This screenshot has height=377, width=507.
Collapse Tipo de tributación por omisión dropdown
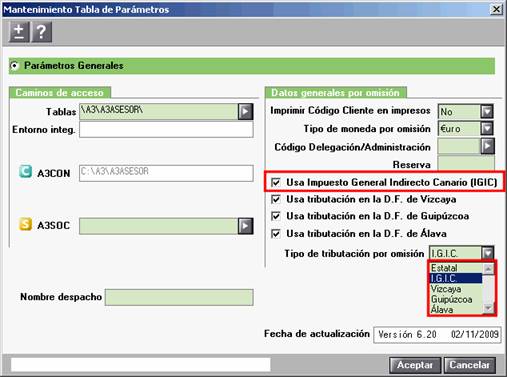click(x=488, y=253)
